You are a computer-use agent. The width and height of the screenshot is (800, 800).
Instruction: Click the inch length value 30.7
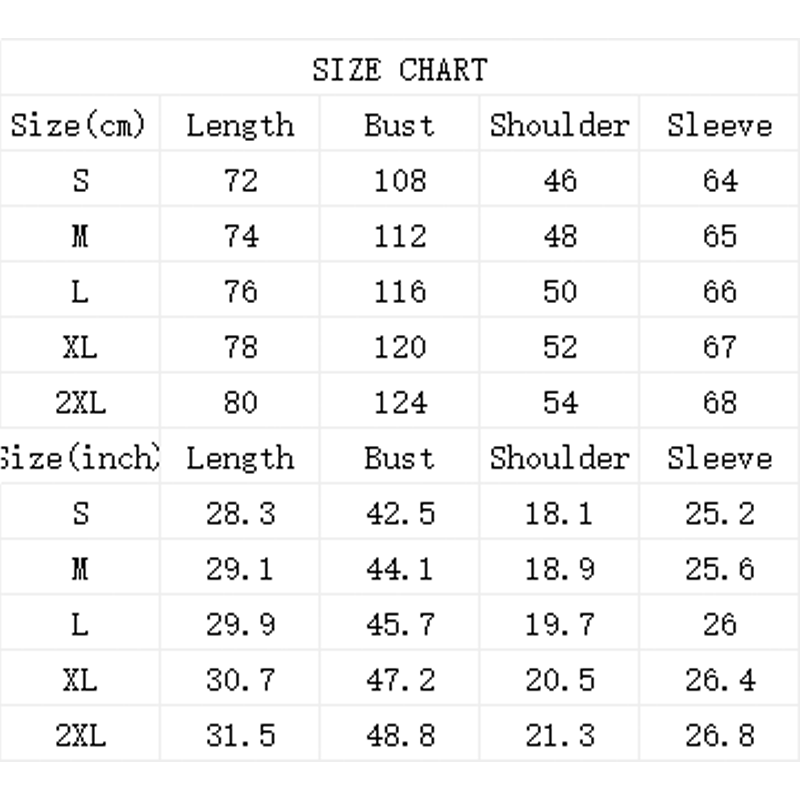coord(240,680)
